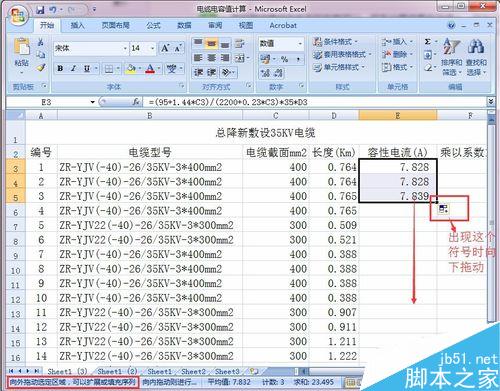Decrease the cell indent

click(x=199, y=72)
